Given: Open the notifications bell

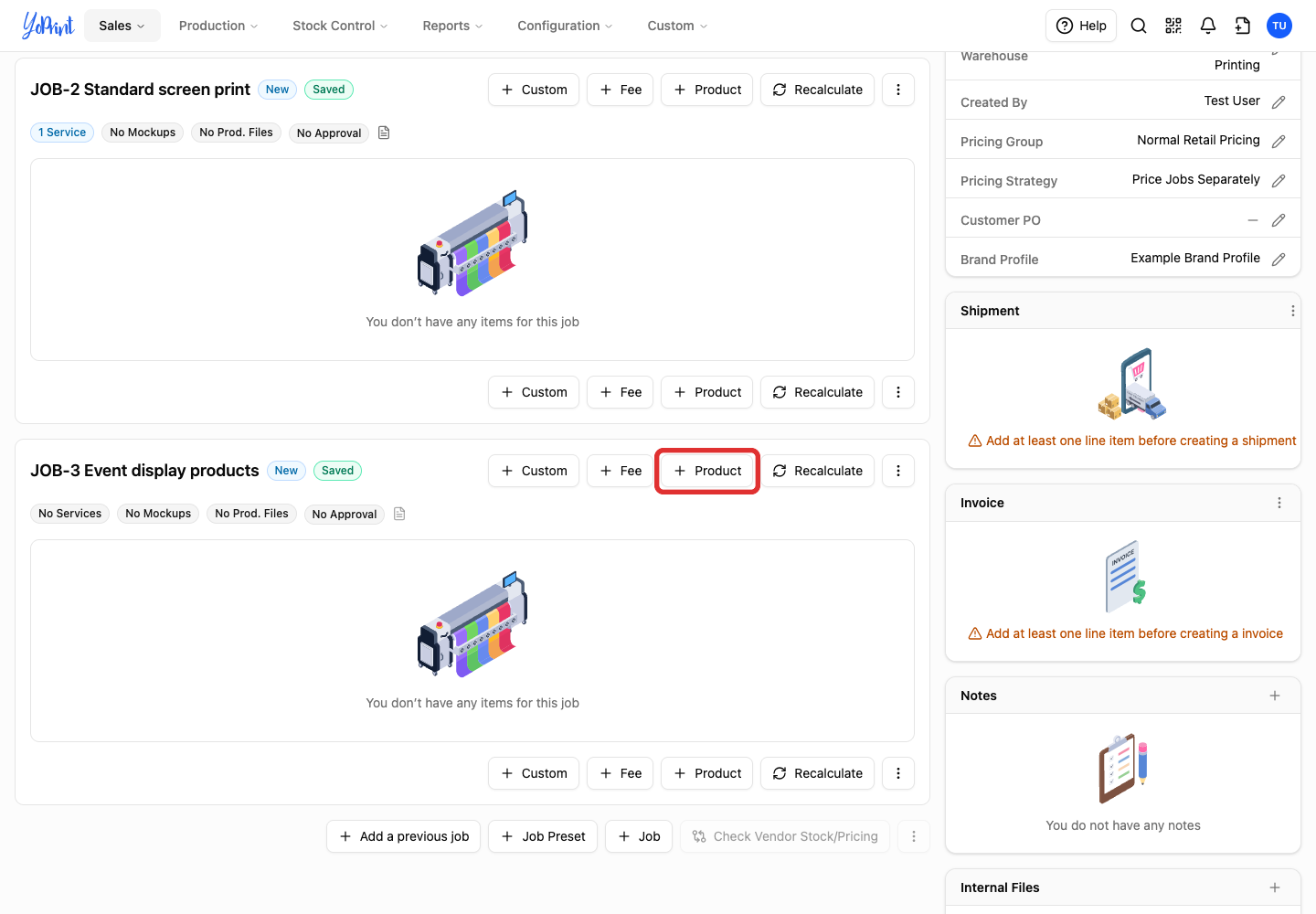Looking at the screenshot, I should point(1208,26).
